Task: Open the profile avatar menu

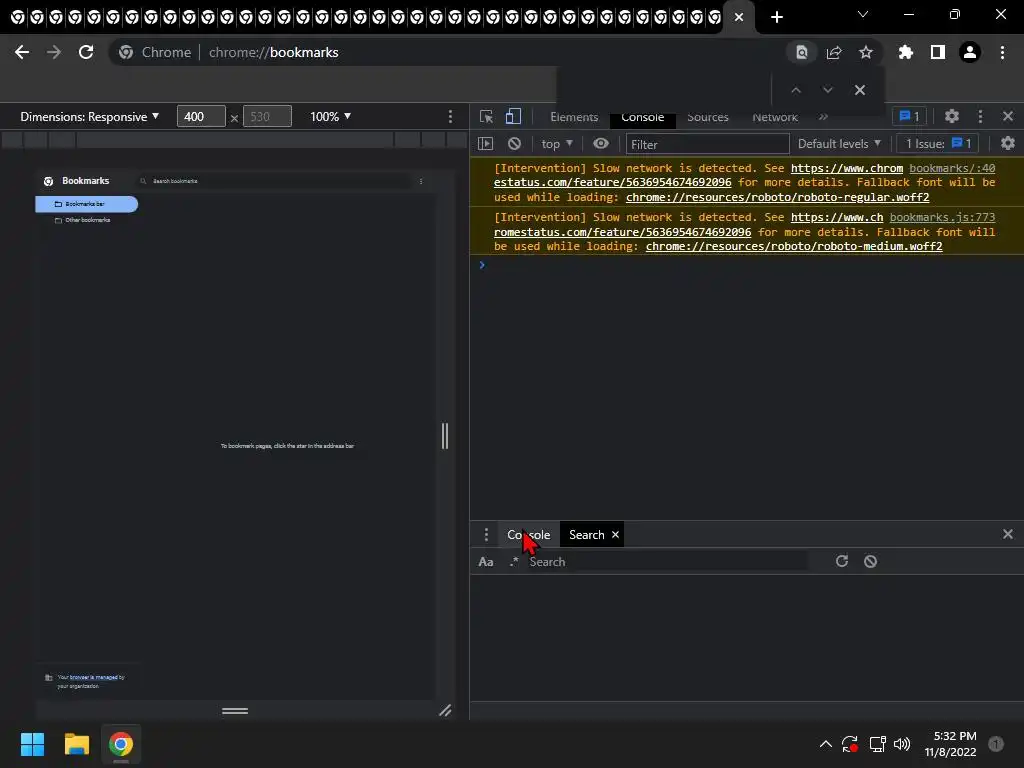Action: [x=970, y=52]
